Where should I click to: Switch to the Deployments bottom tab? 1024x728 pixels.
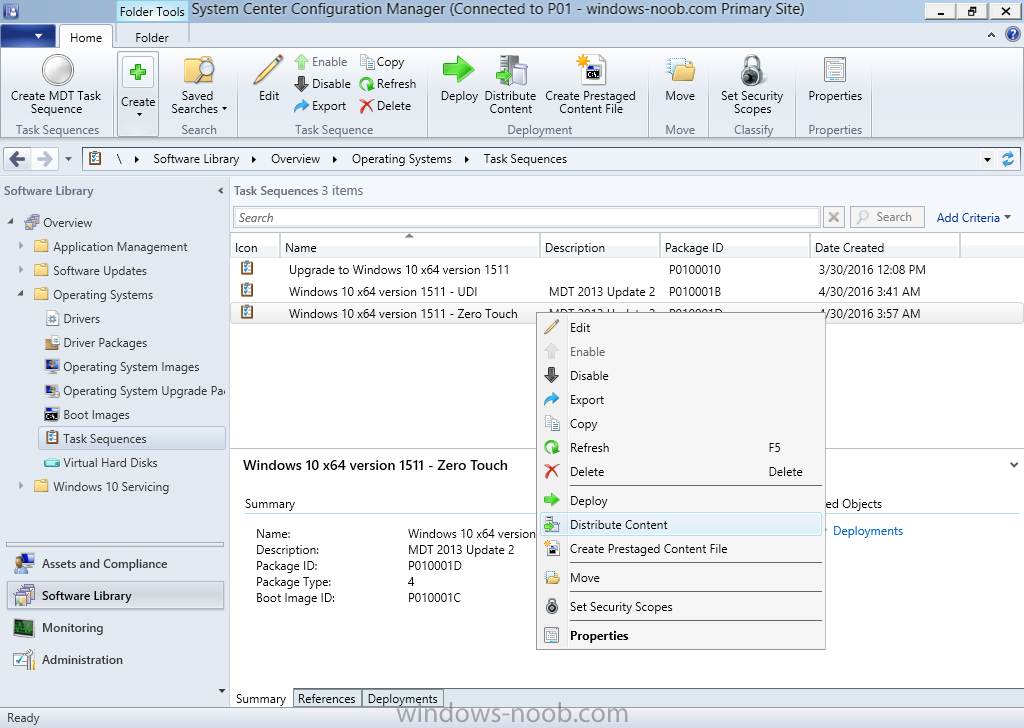(402, 699)
